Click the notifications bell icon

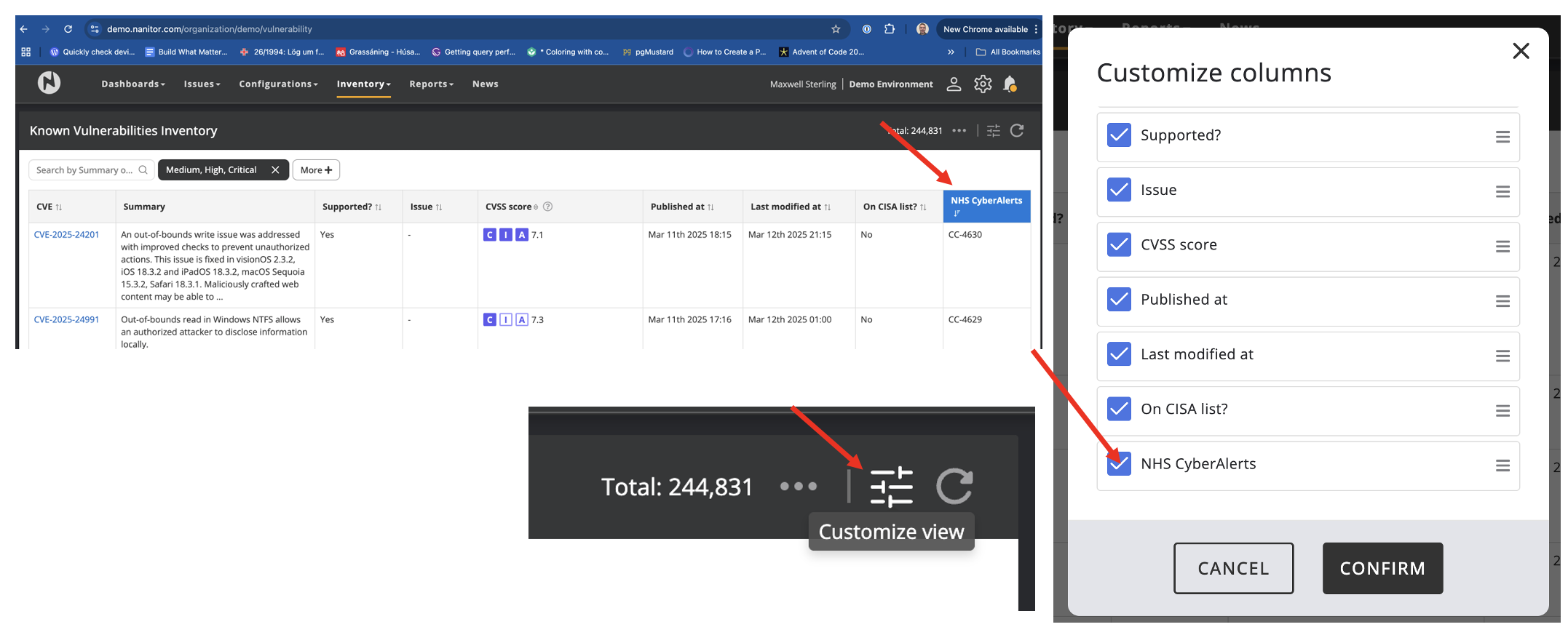pyautogui.click(x=1010, y=84)
